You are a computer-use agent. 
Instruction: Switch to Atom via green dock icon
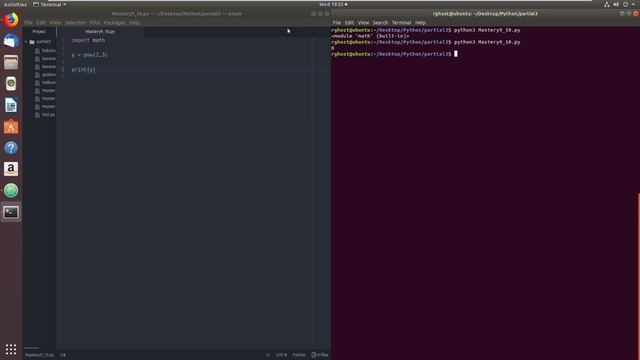pyautogui.click(x=11, y=191)
